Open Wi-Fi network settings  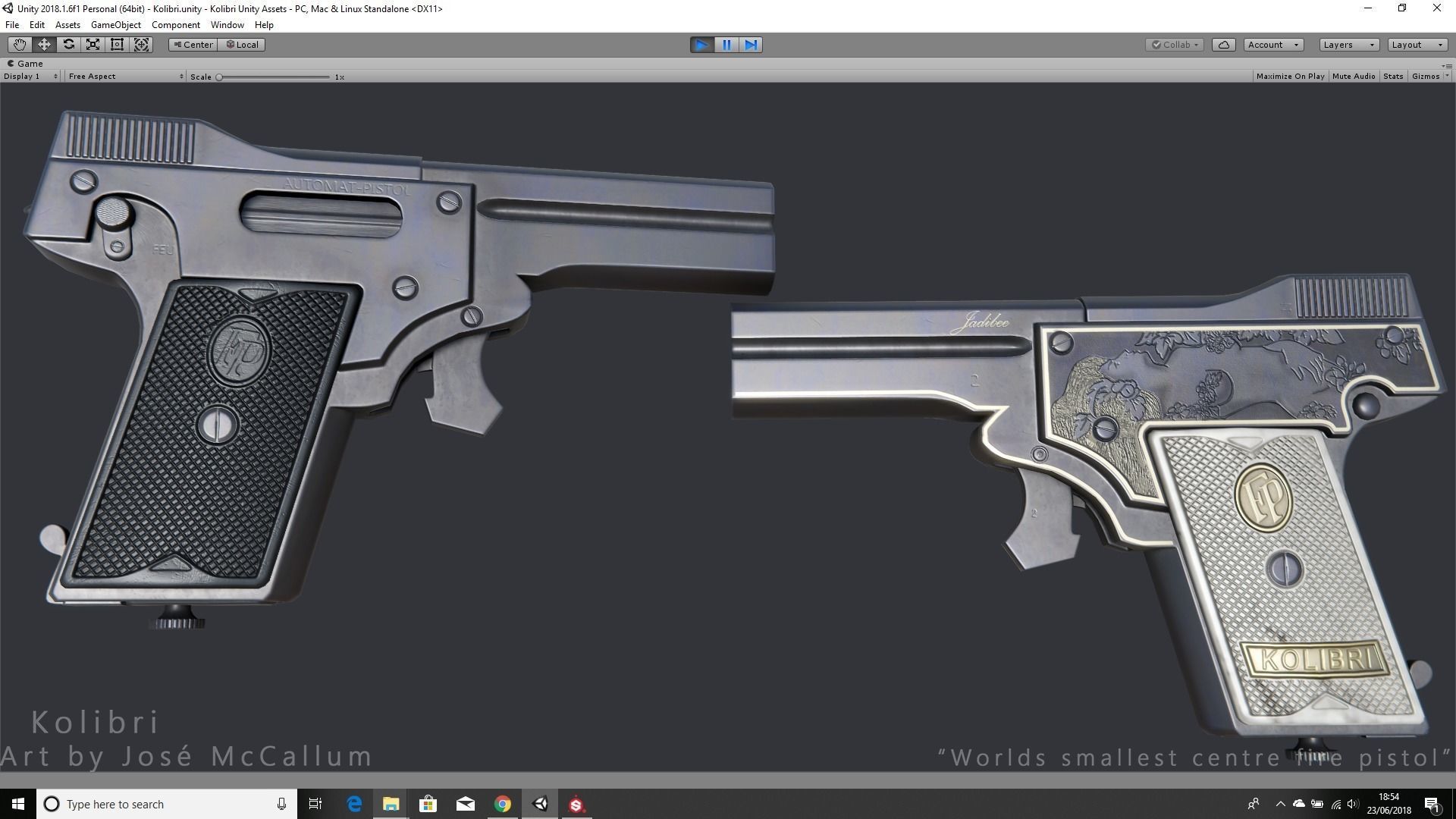coord(1335,804)
